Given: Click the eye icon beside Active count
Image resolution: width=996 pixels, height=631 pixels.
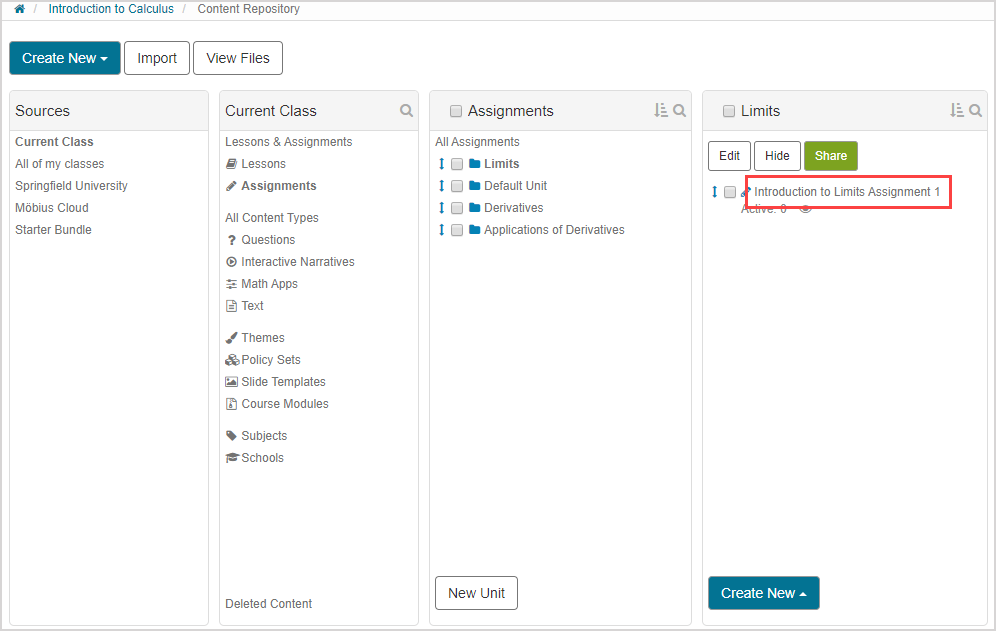Looking at the screenshot, I should 805,209.
